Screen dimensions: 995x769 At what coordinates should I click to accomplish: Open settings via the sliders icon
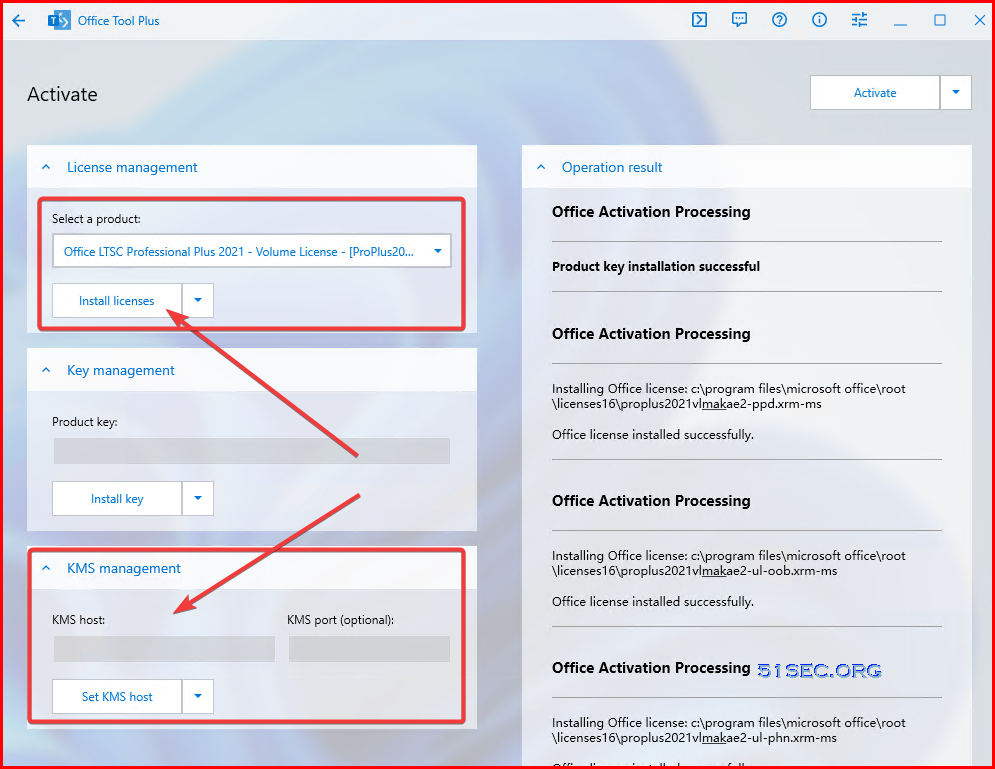point(859,20)
